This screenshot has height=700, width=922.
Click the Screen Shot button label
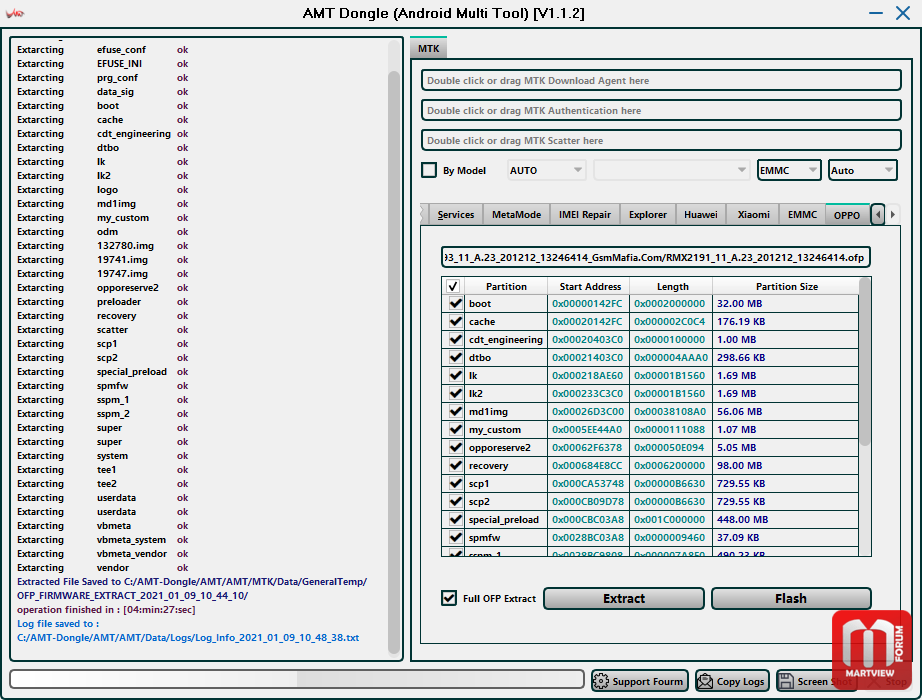824,681
